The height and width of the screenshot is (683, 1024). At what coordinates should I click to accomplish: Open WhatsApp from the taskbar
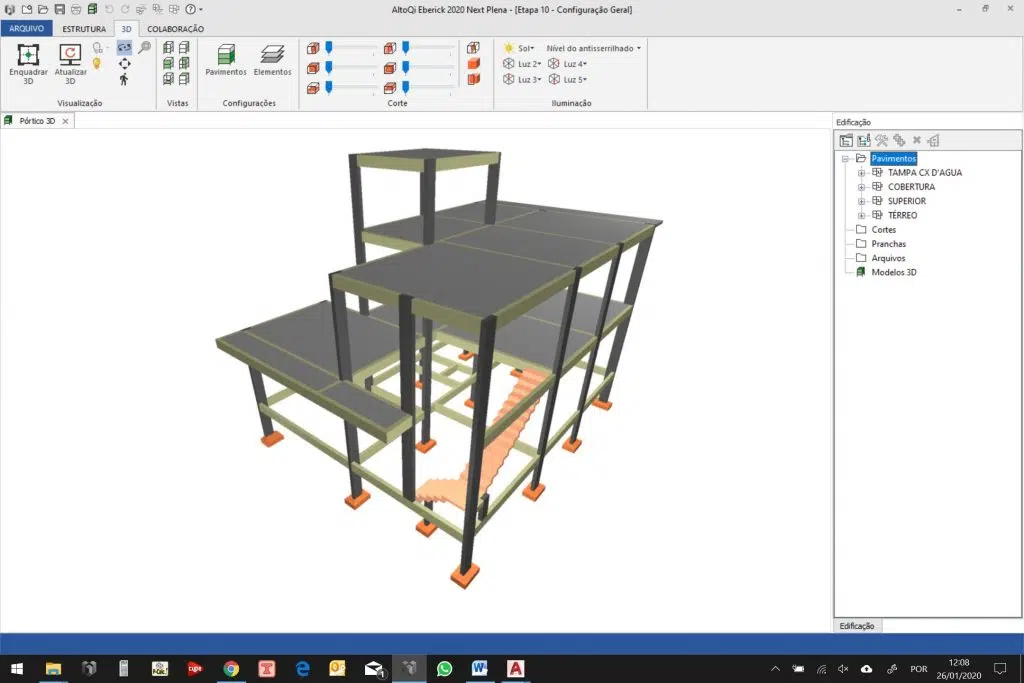pos(444,668)
